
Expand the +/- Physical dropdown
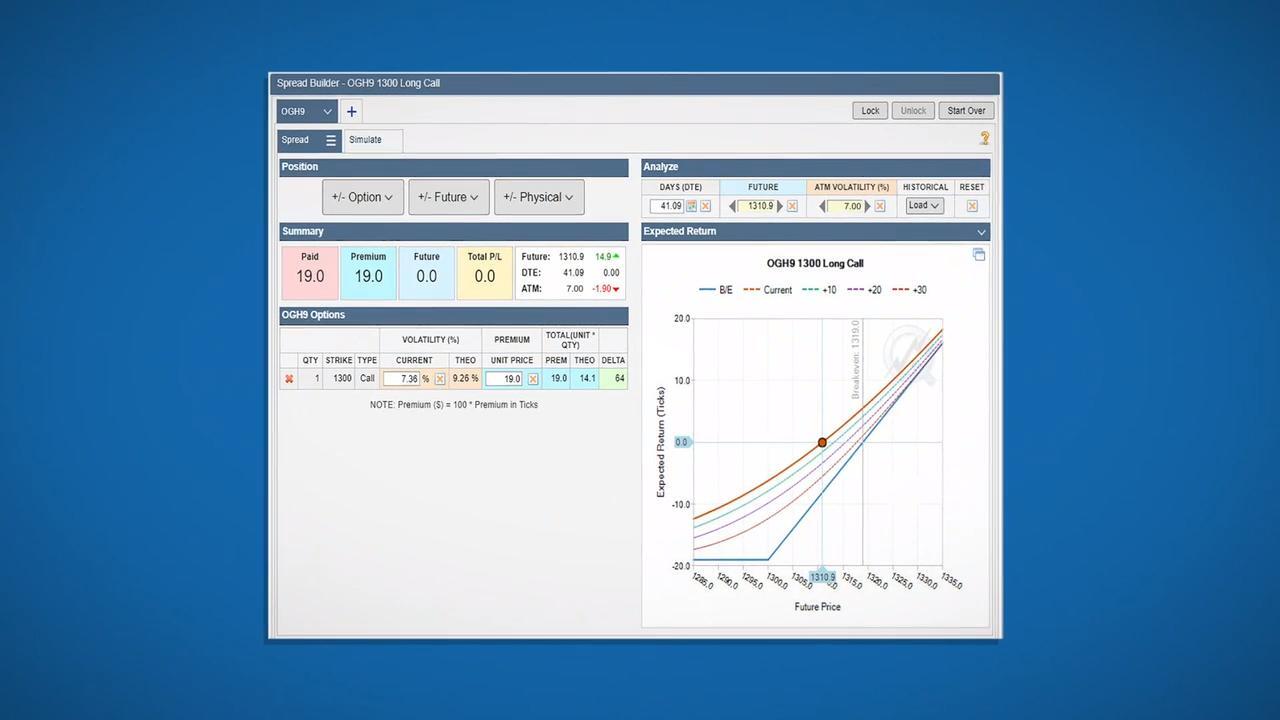tap(539, 197)
